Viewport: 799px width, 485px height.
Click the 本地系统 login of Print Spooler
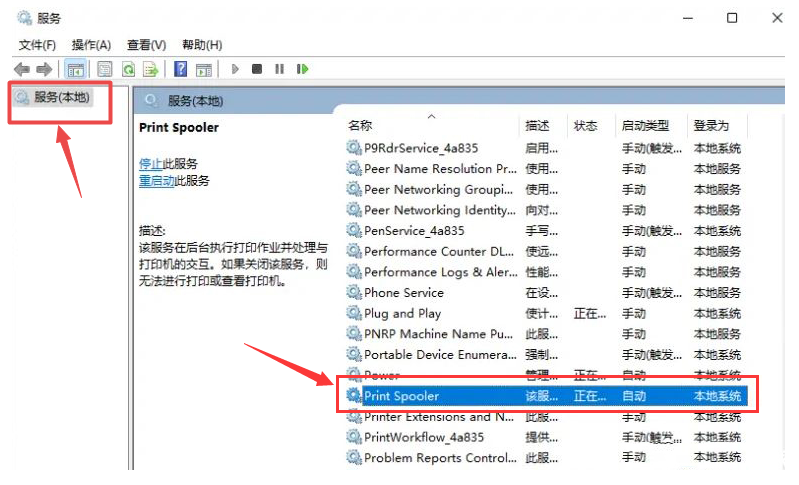coord(717,396)
